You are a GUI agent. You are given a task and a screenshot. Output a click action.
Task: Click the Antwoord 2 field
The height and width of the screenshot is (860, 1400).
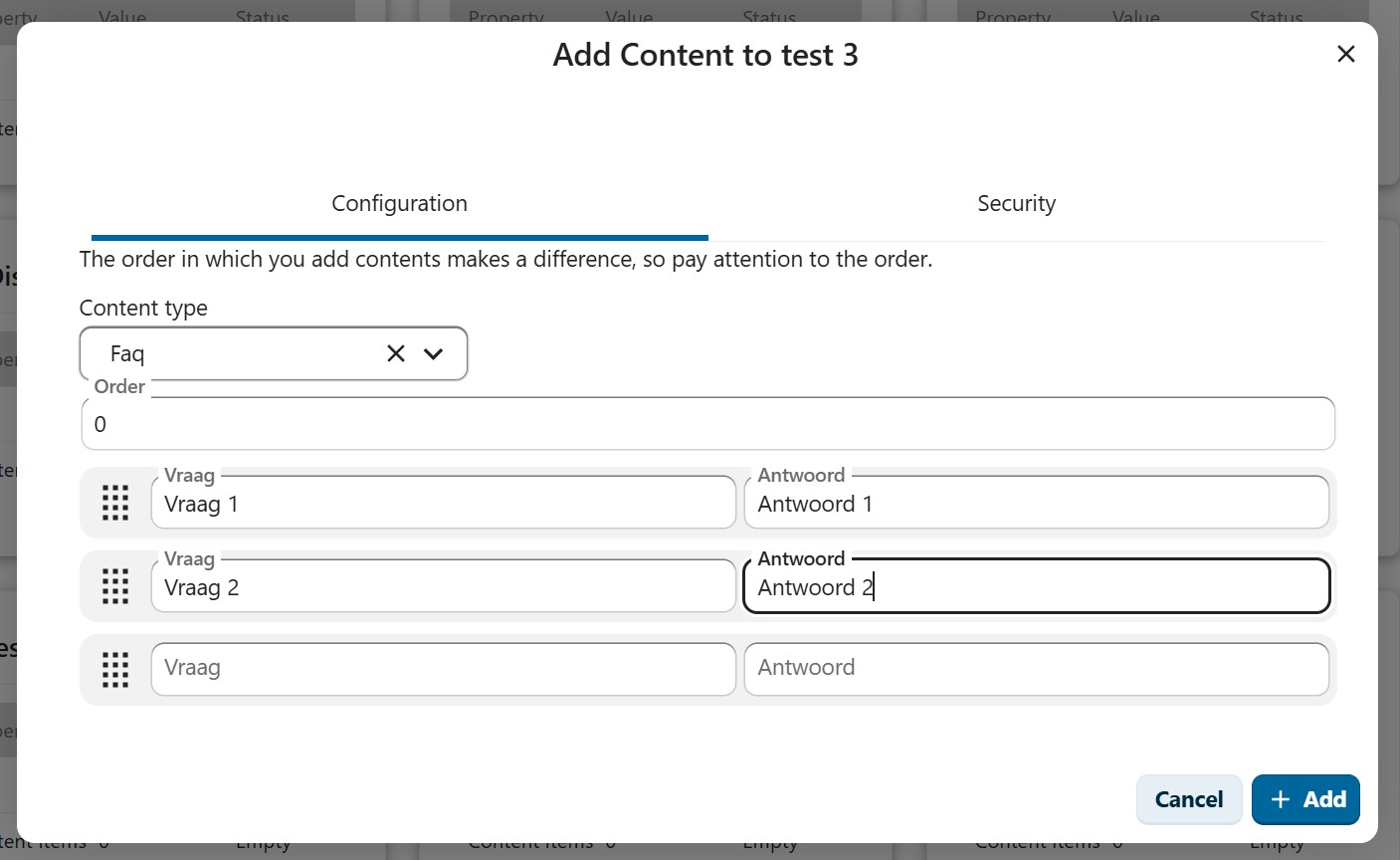click(x=1036, y=586)
